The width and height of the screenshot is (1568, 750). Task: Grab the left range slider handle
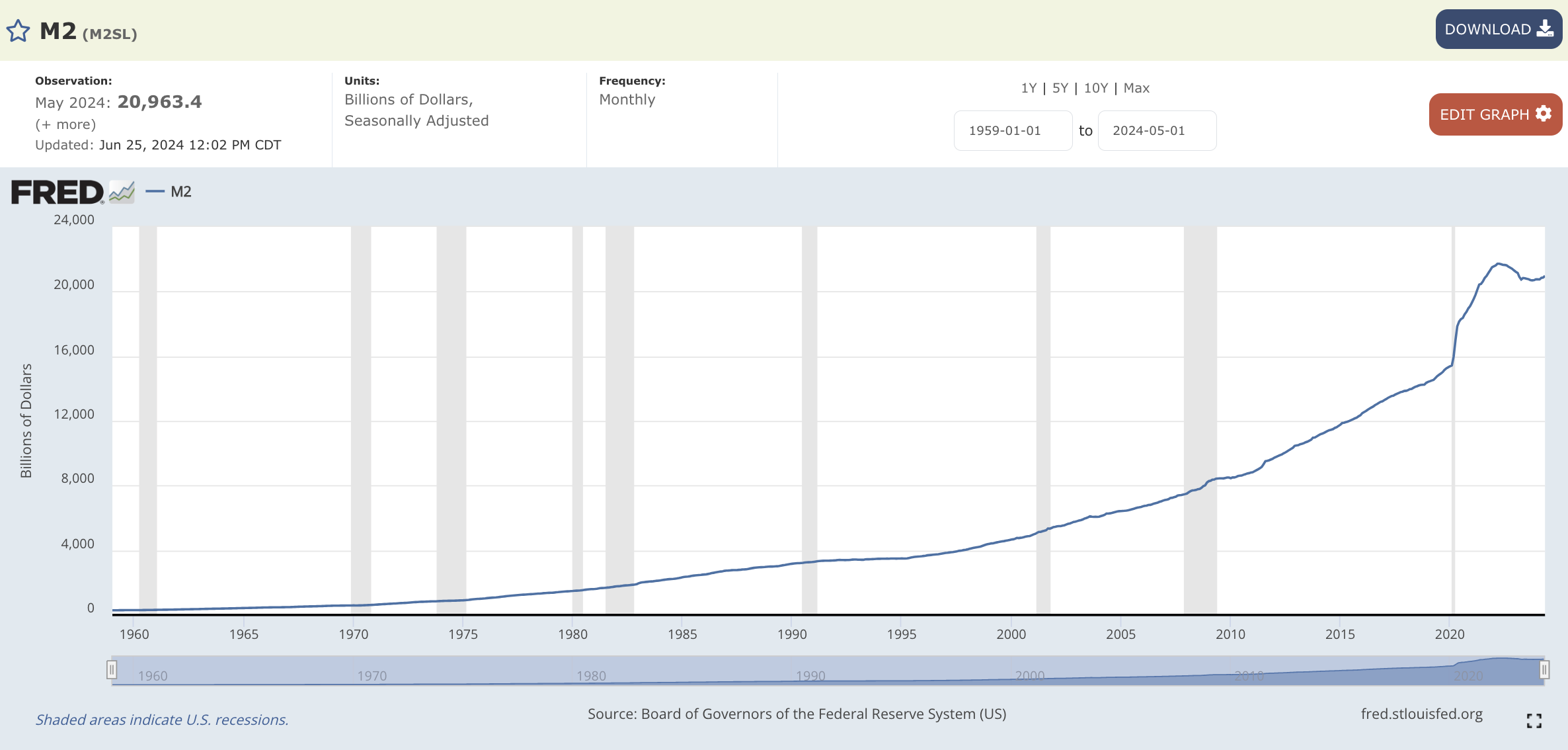[x=112, y=670]
